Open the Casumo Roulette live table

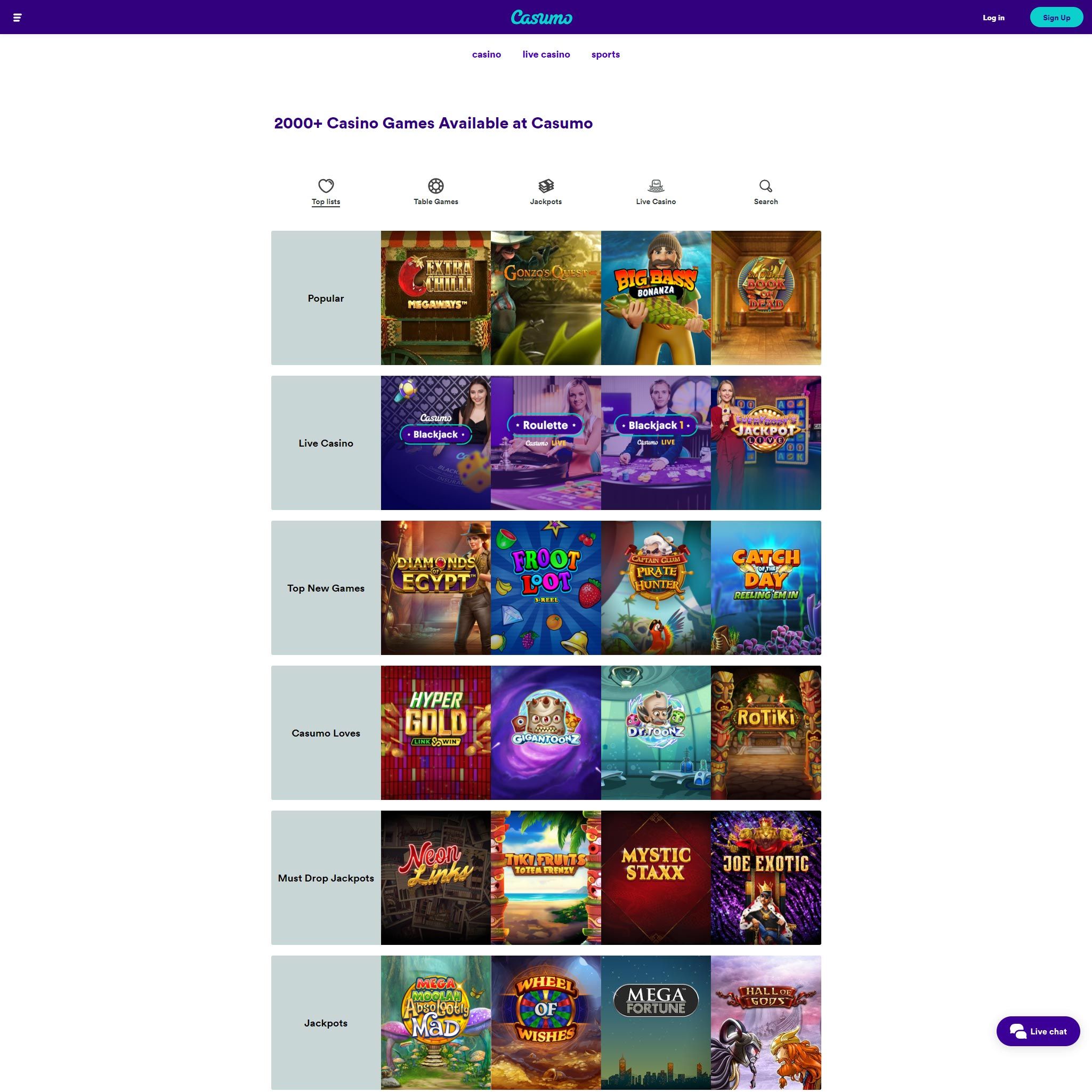pos(546,442)
